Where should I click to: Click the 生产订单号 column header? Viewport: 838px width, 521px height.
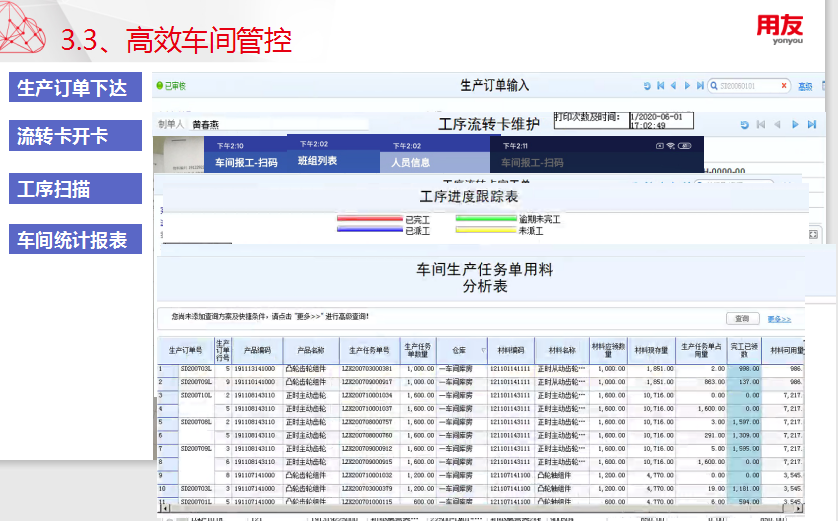(x=185, y=351)
